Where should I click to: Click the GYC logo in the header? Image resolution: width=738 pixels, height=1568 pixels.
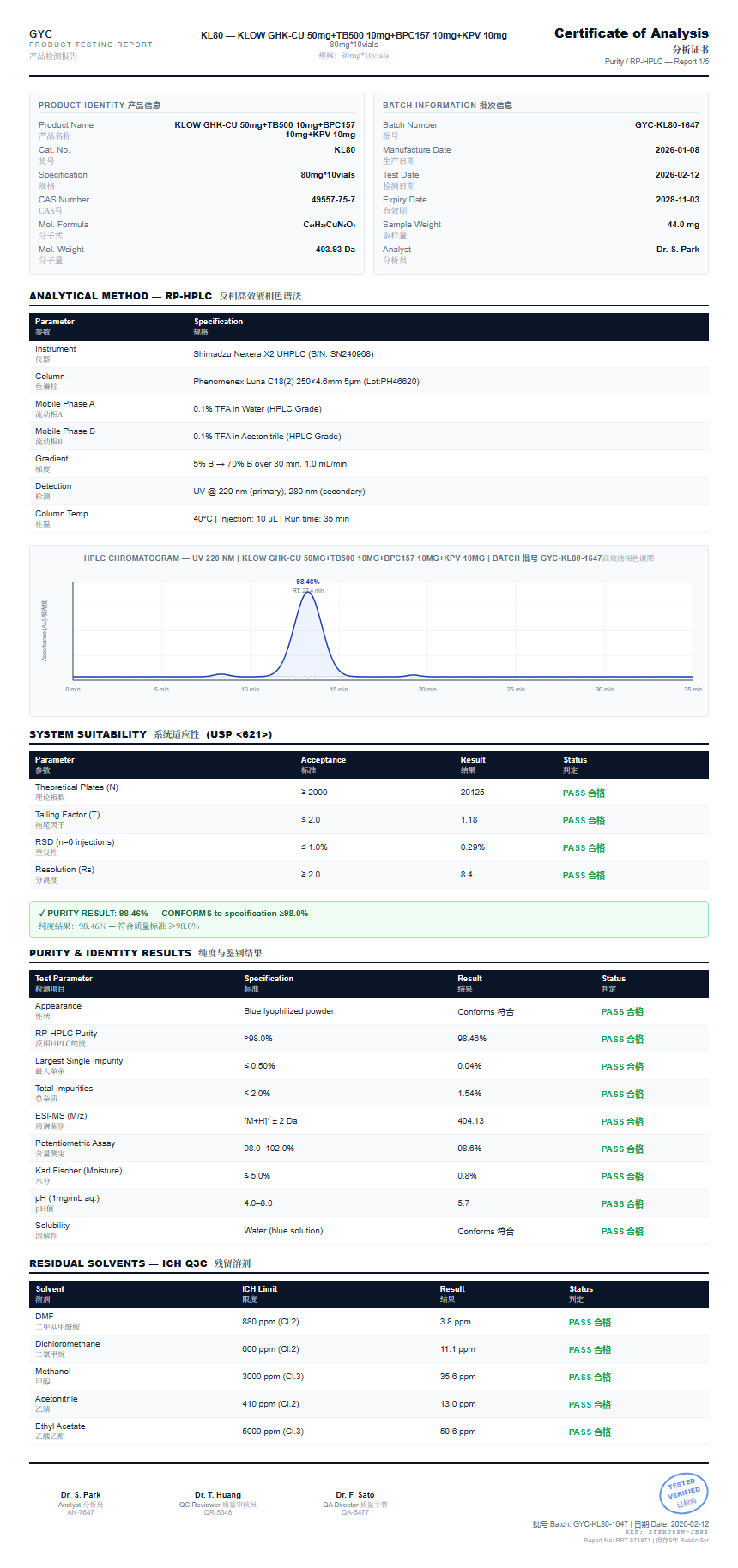[x=40, y=34]
